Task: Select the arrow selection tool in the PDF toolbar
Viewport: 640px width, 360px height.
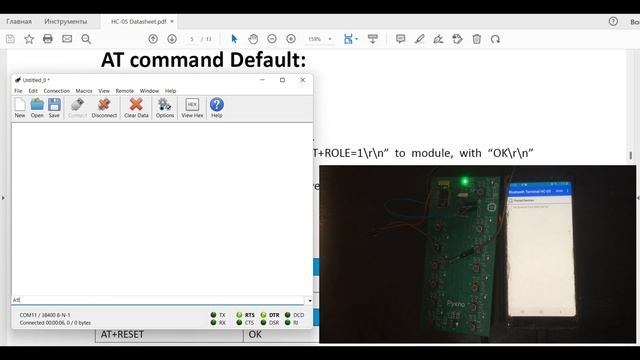Action: pyautogui.click(x=234, y=39)
